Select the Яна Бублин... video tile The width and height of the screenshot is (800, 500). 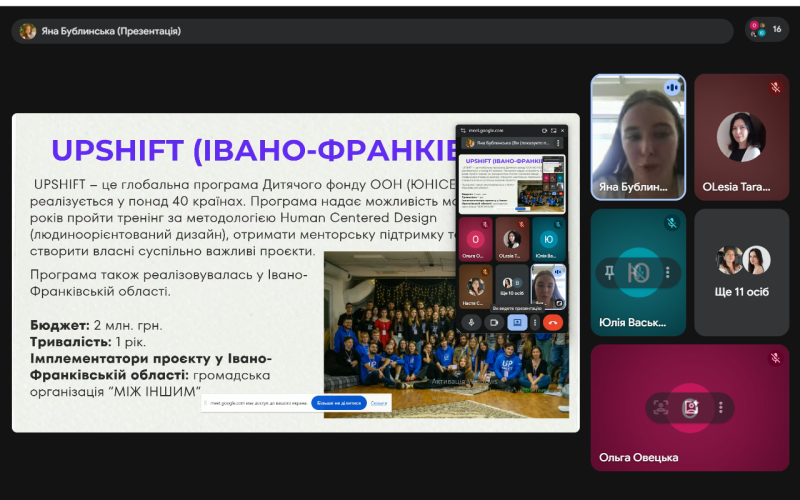click(638, 137)
